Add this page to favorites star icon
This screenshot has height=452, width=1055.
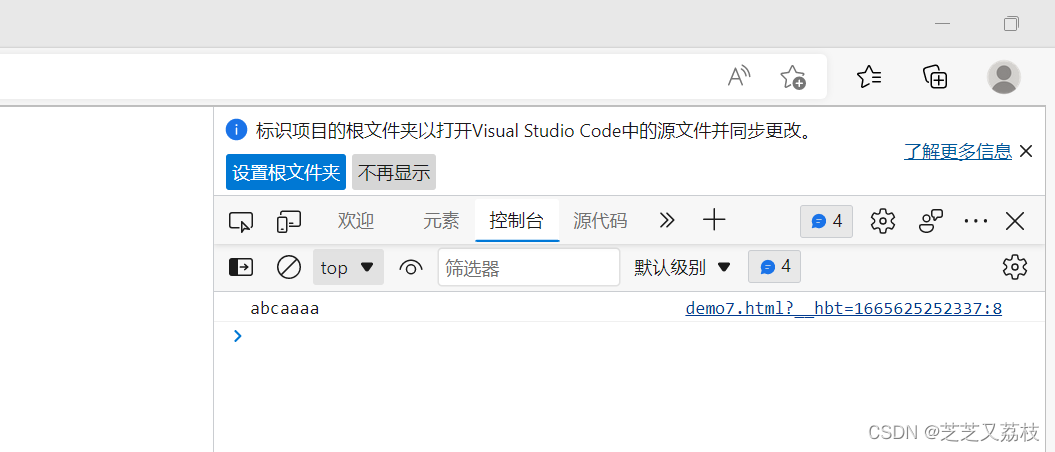793,77
